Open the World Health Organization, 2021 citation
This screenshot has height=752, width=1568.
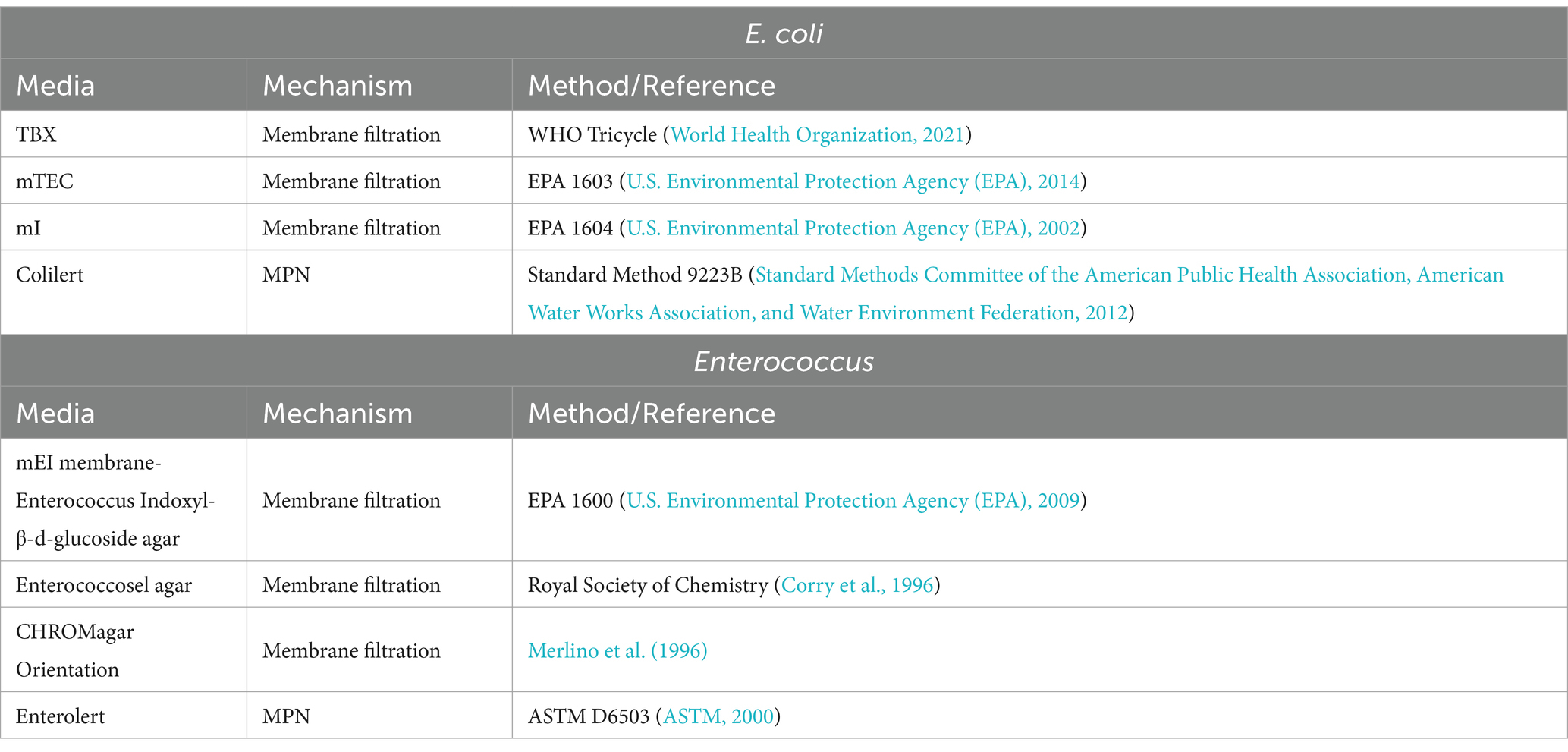point(817,135)
